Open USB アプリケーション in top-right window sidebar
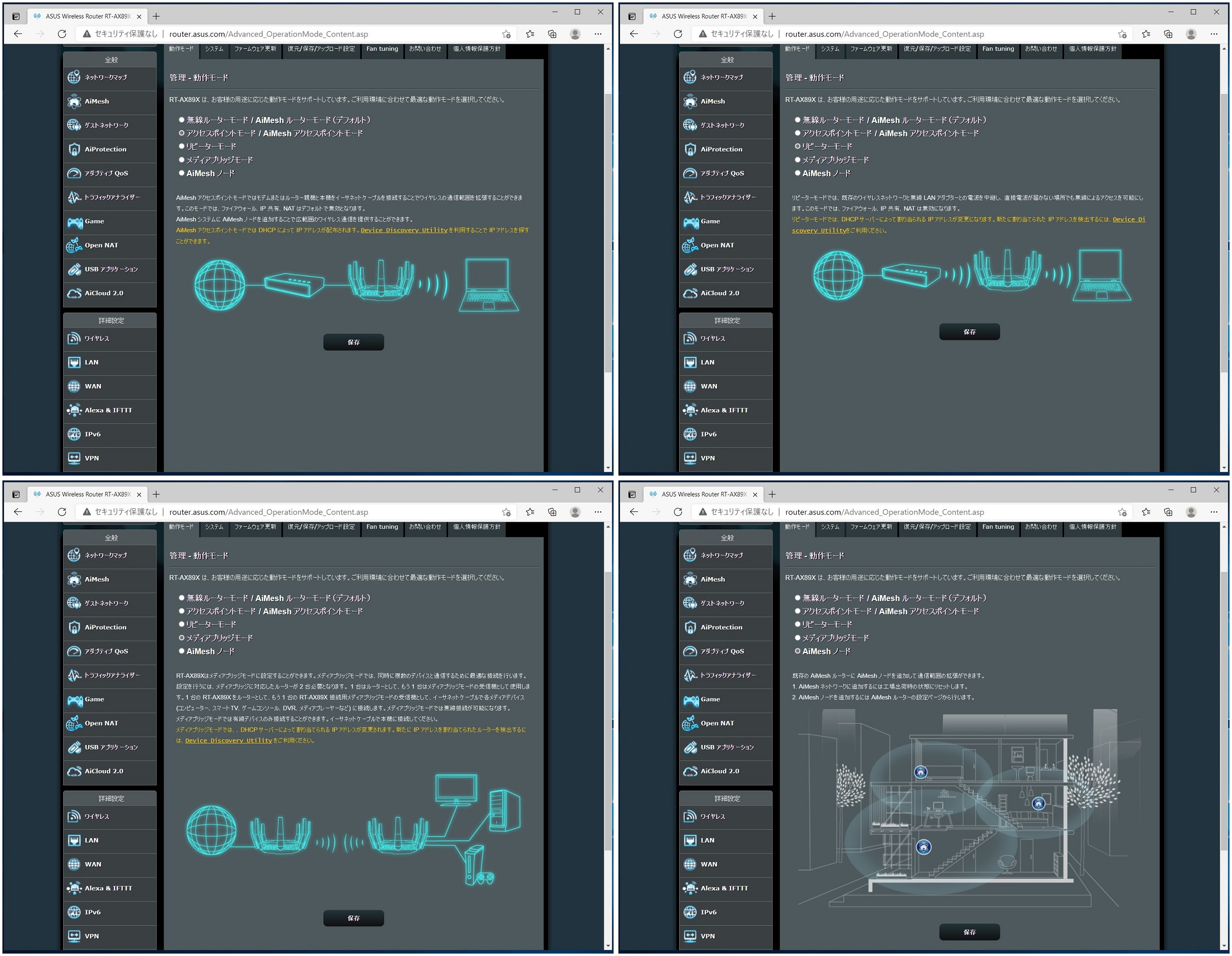1232x956 pixels. click(726, 269)
